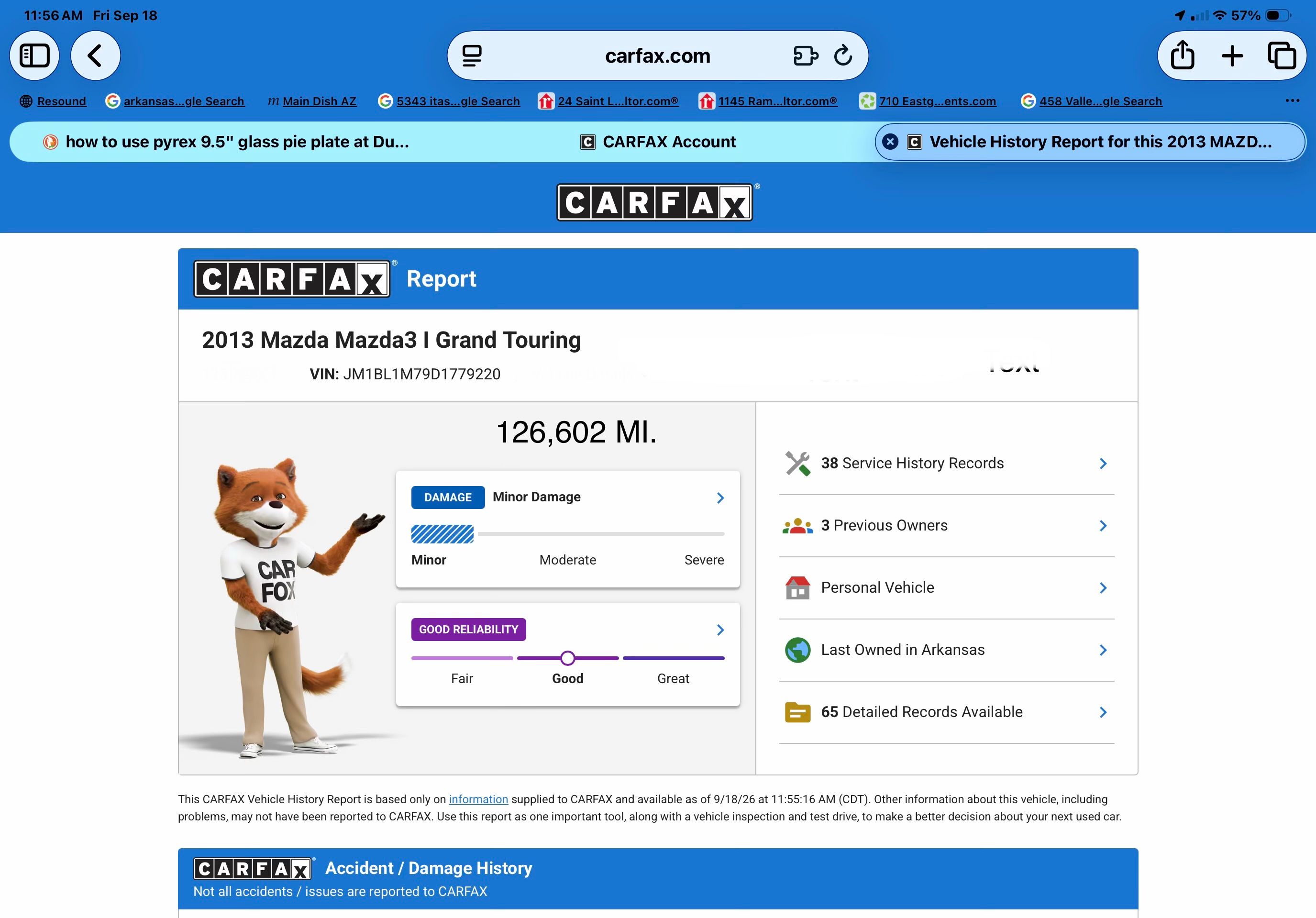Click the 'Personal Vehicle' text
The width and height of the screenshot is (1316, 918).
[x=877, y=588]
